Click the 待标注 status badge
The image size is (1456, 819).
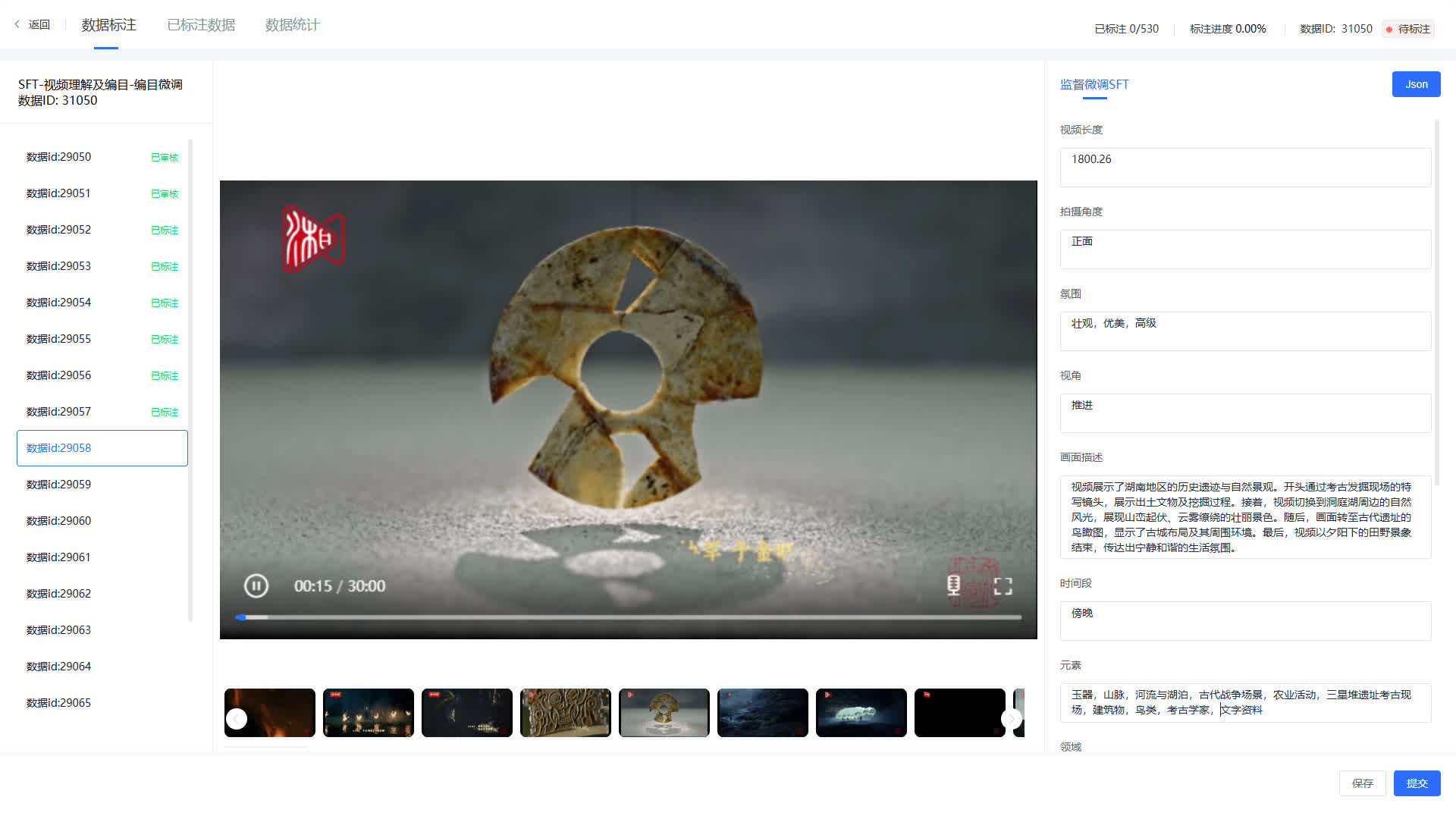point(1408,29)
